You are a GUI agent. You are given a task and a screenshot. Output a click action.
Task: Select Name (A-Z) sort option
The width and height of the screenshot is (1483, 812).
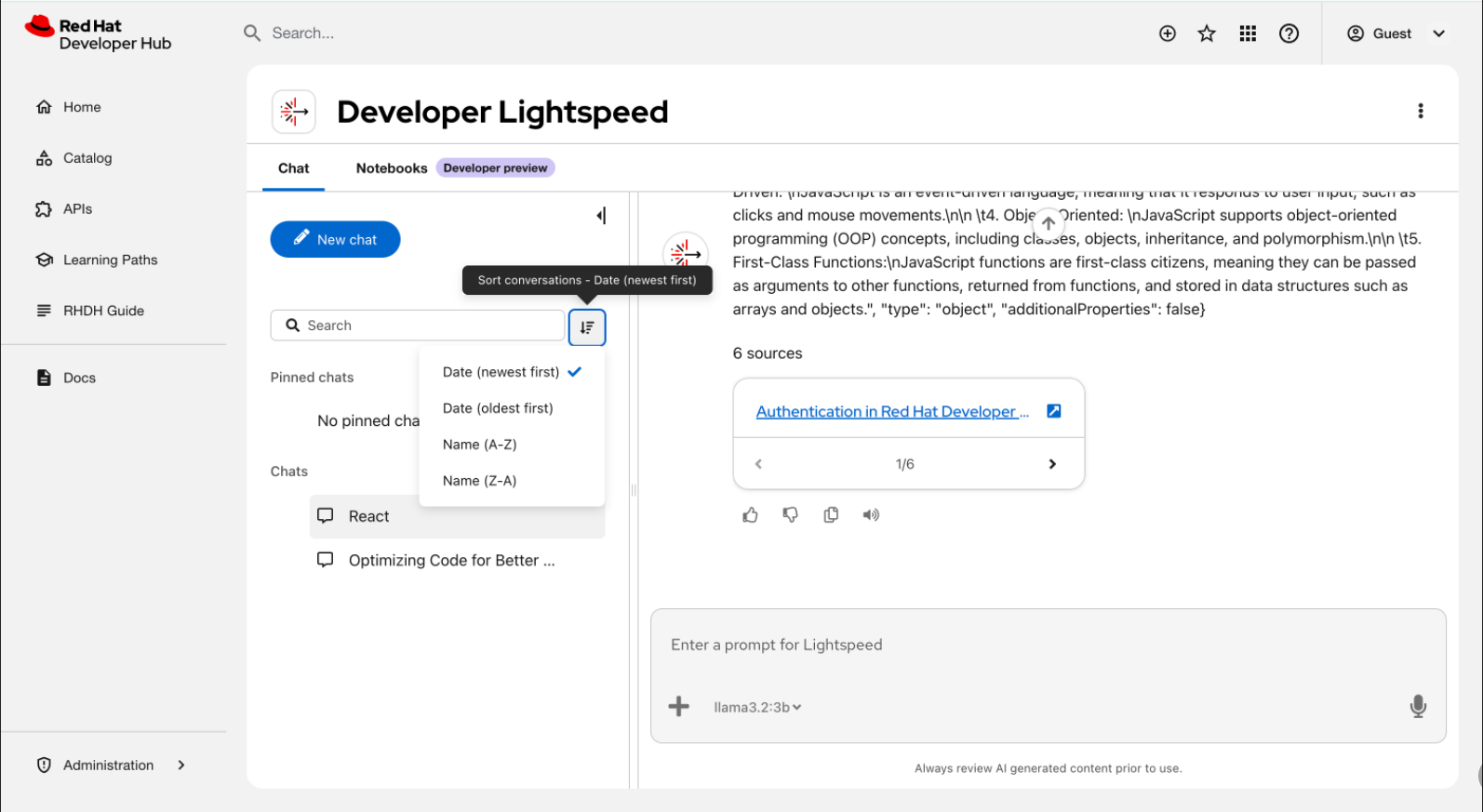[512, 445]
